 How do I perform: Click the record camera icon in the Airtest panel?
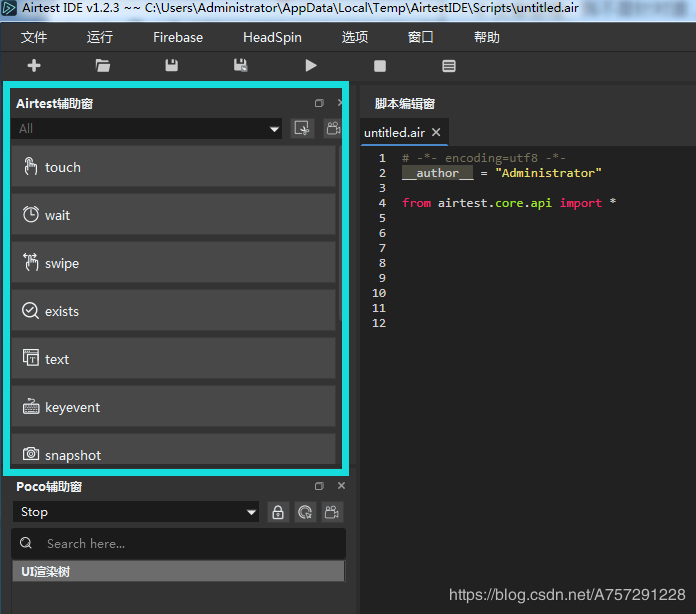click(333, 128)
